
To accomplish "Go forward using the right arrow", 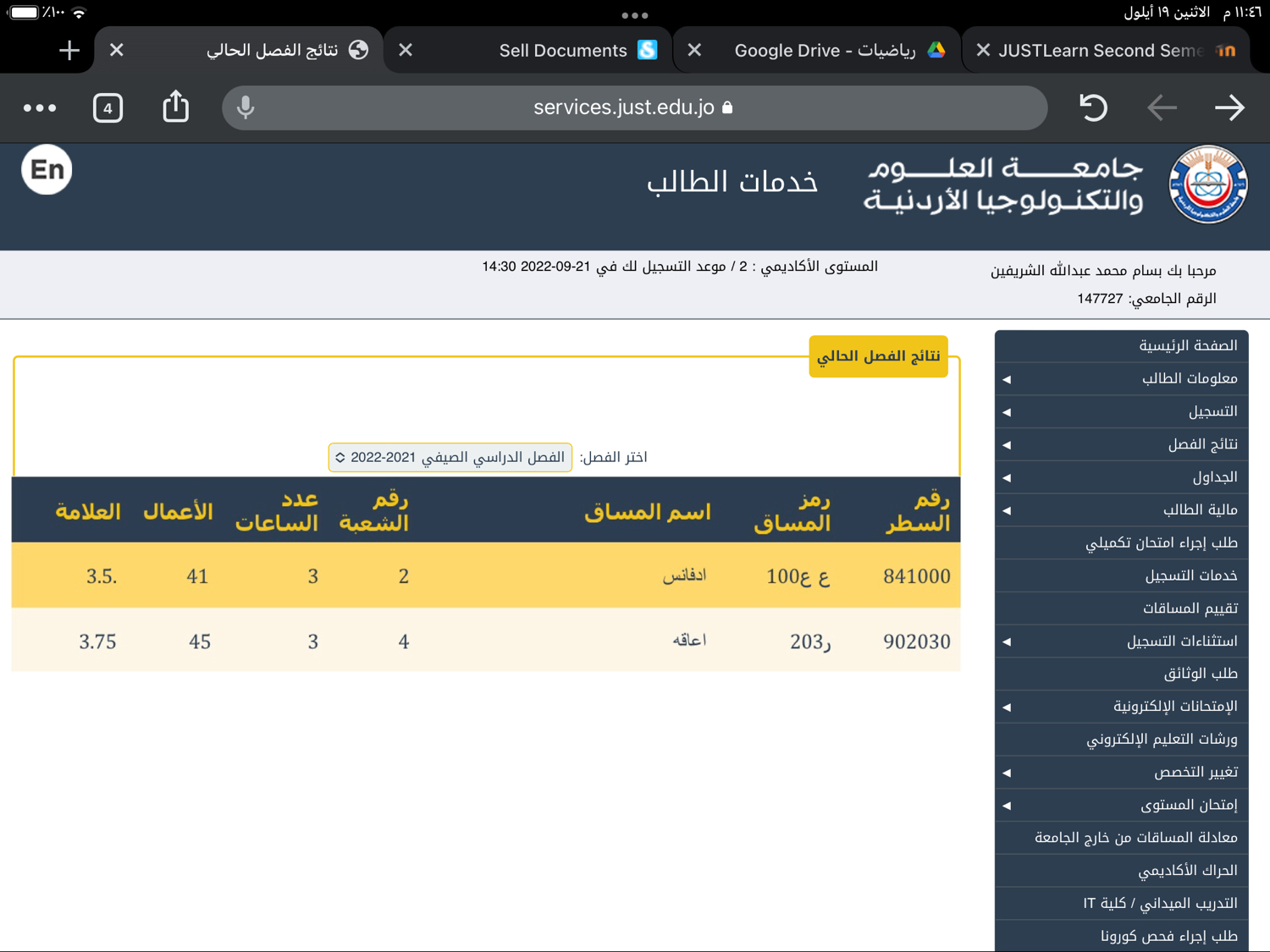I will pyautogui.click(x=1229, y=107).
